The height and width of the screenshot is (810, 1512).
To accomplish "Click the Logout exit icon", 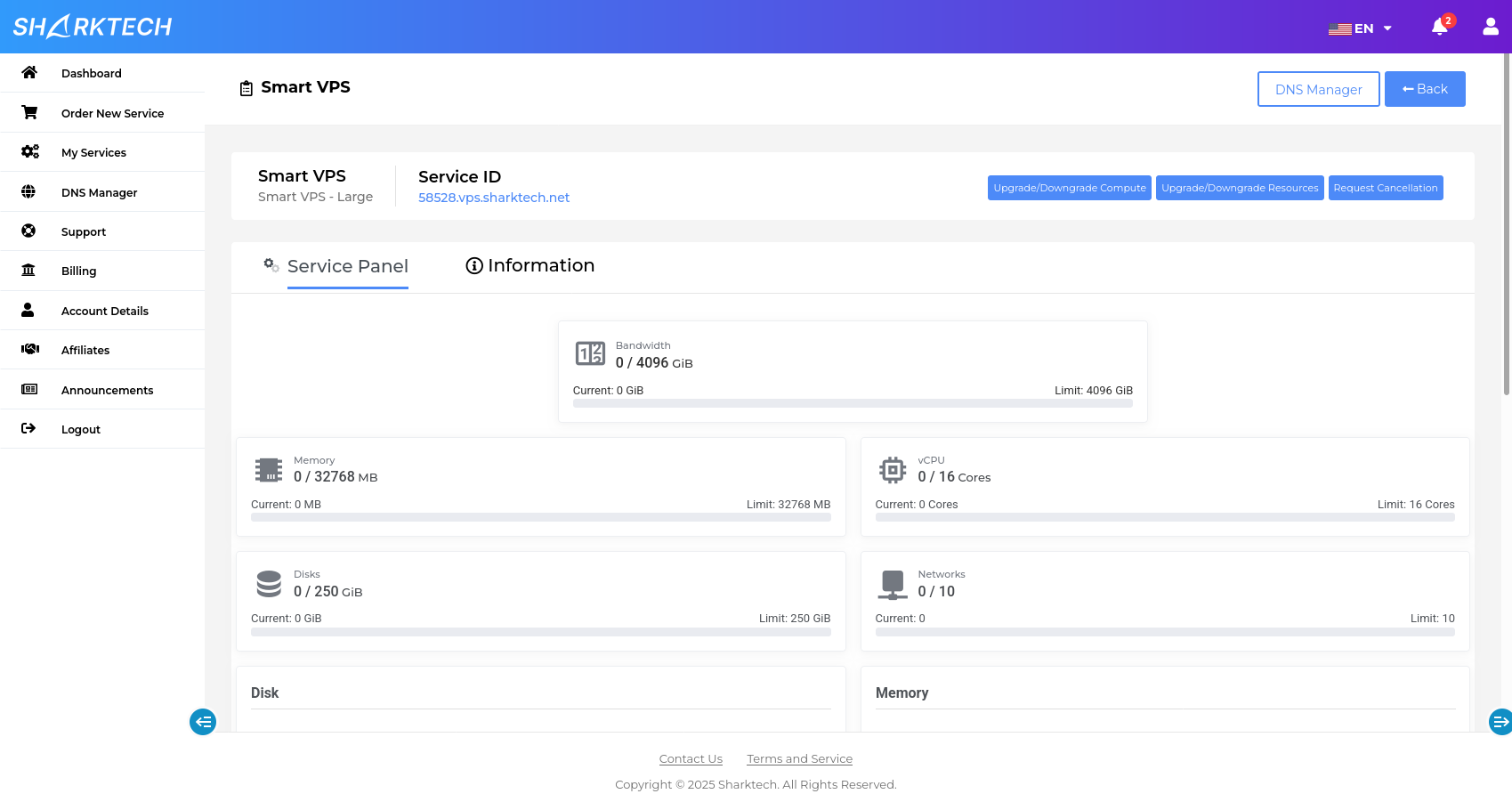I will [28, 428].
